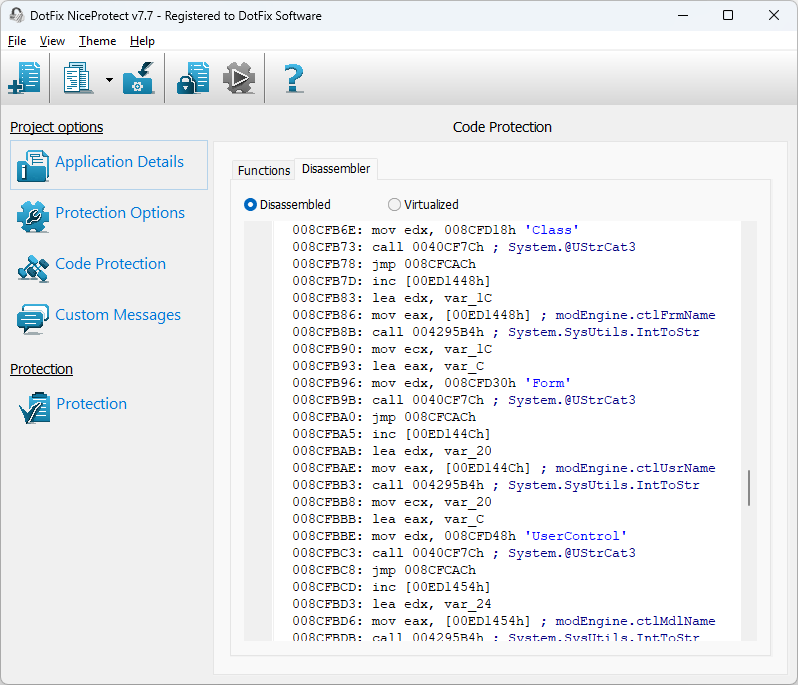The width and height of the screenshot is (798, 685).
Task: Minimize the NiceProtect window
Action: 683,15
